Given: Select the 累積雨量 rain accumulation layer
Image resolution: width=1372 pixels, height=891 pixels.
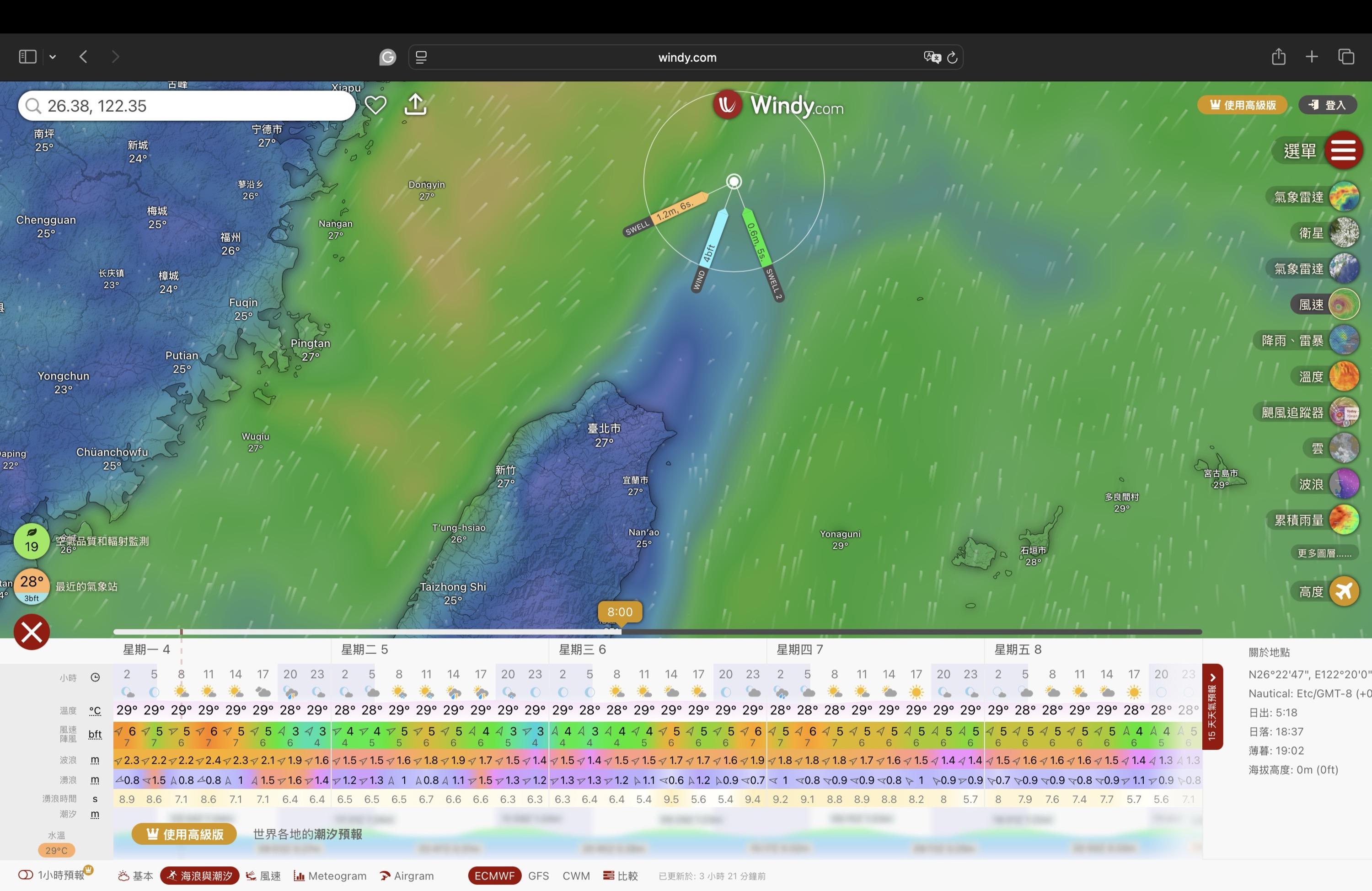Looking at the screenshot, I should (1344, 520).
